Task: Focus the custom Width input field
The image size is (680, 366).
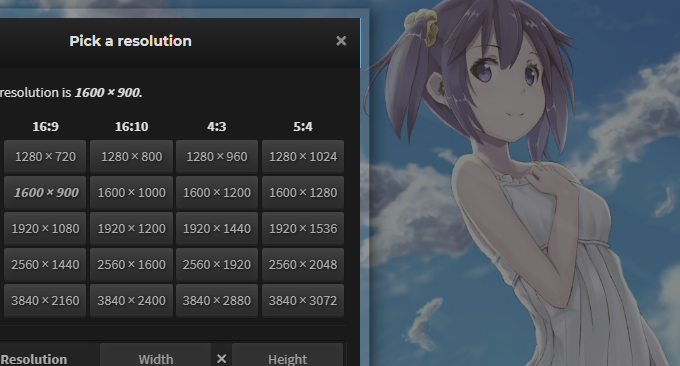Action: 156,356
